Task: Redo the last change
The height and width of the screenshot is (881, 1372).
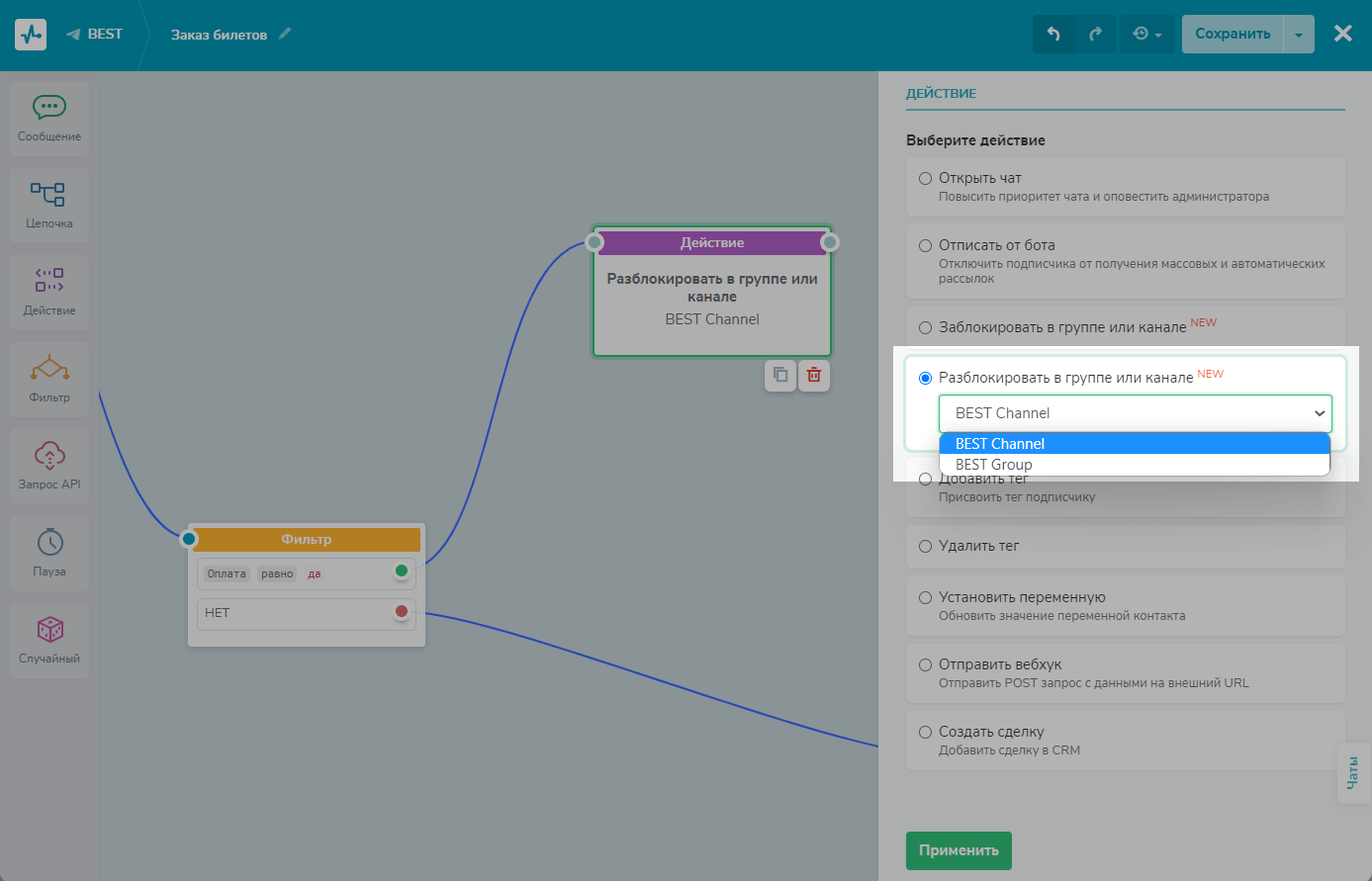Action: (x=1095, y=34)
